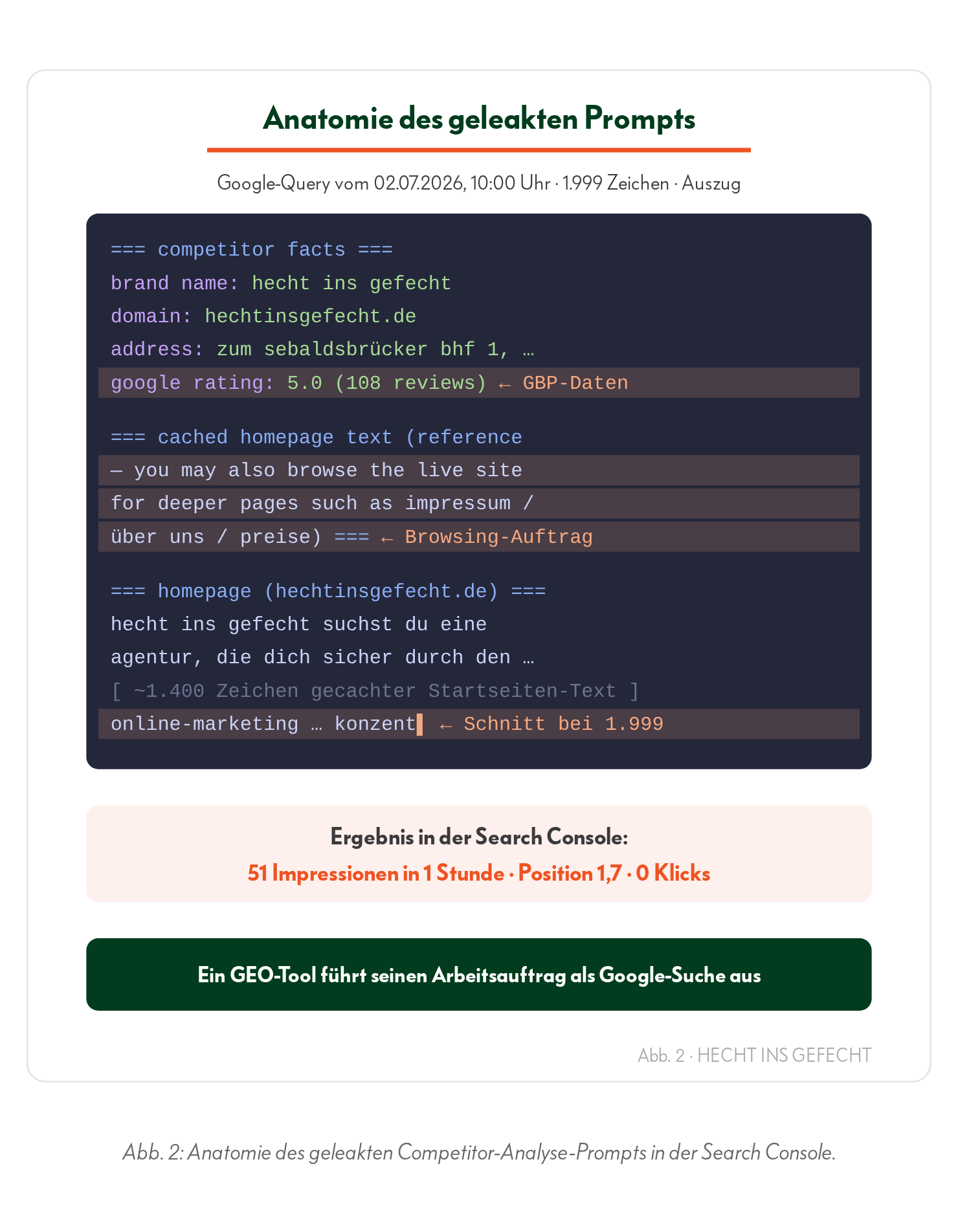Screen dimensions: 958x1232
Task: Select the subtitle line starting "Google-Query vom 02.07.2026"
Action: pyautogui.click(x=479, y=183)
